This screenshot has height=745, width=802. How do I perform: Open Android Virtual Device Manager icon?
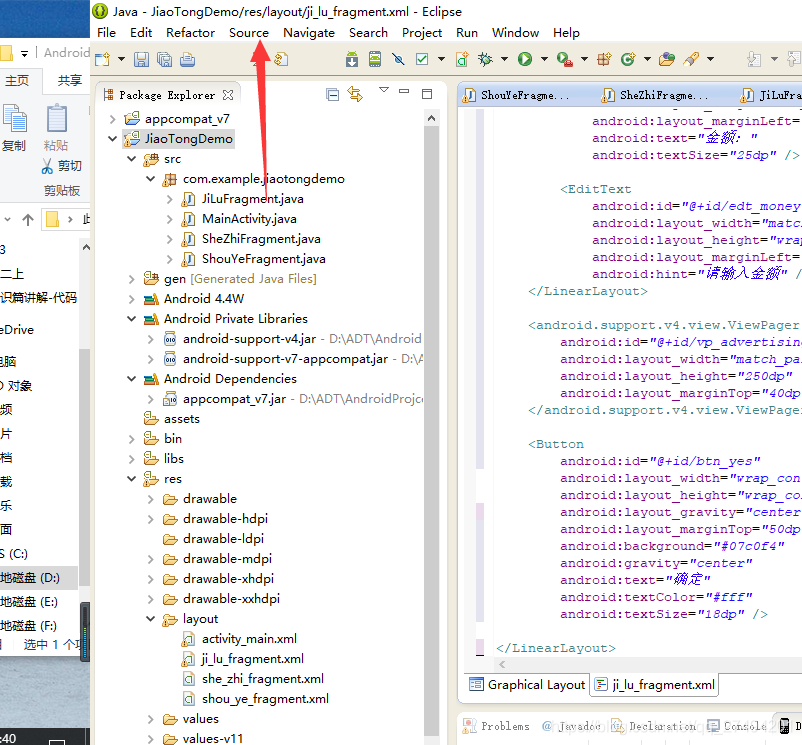point(375,59)
